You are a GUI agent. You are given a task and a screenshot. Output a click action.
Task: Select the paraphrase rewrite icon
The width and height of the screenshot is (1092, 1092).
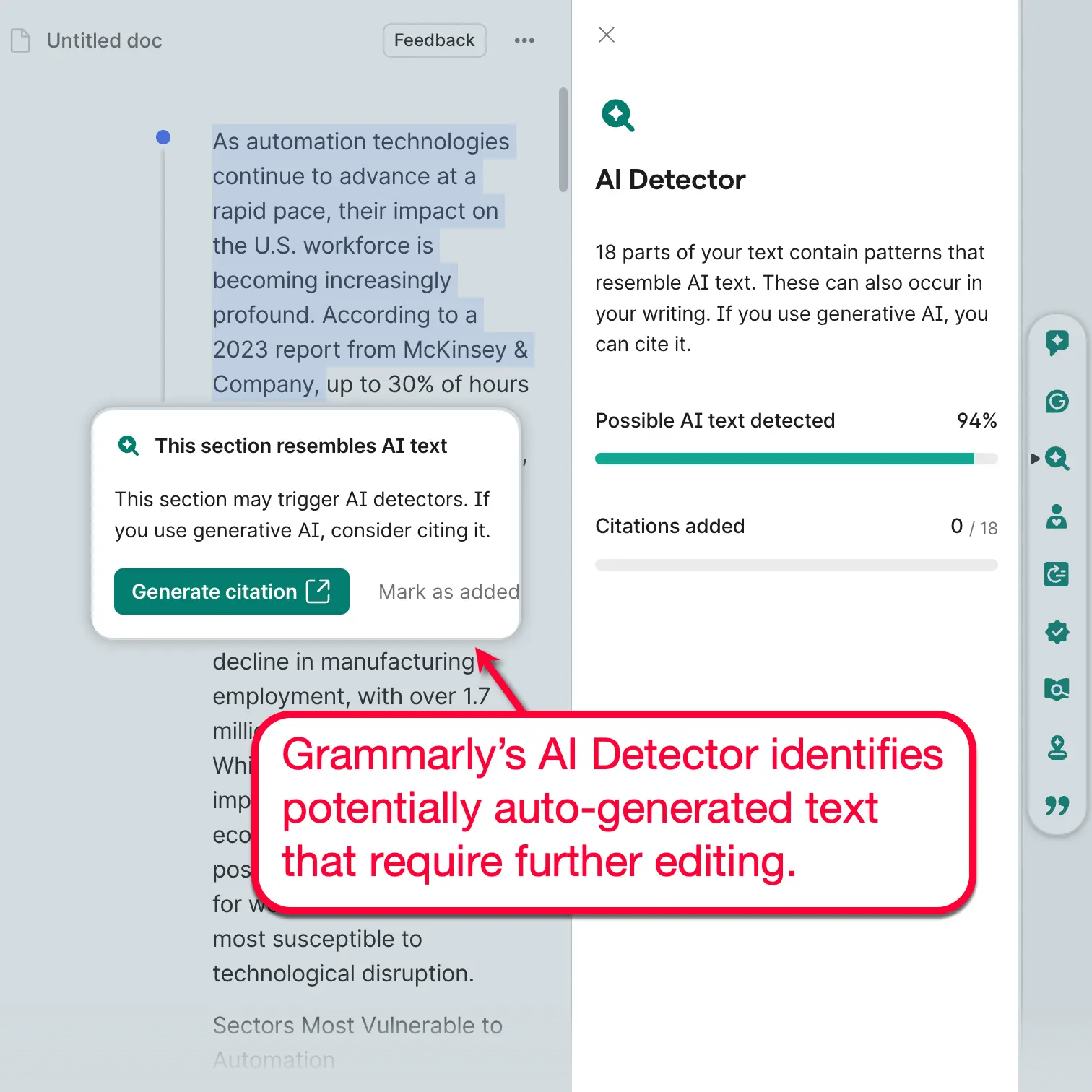(x=1057, y=575)
